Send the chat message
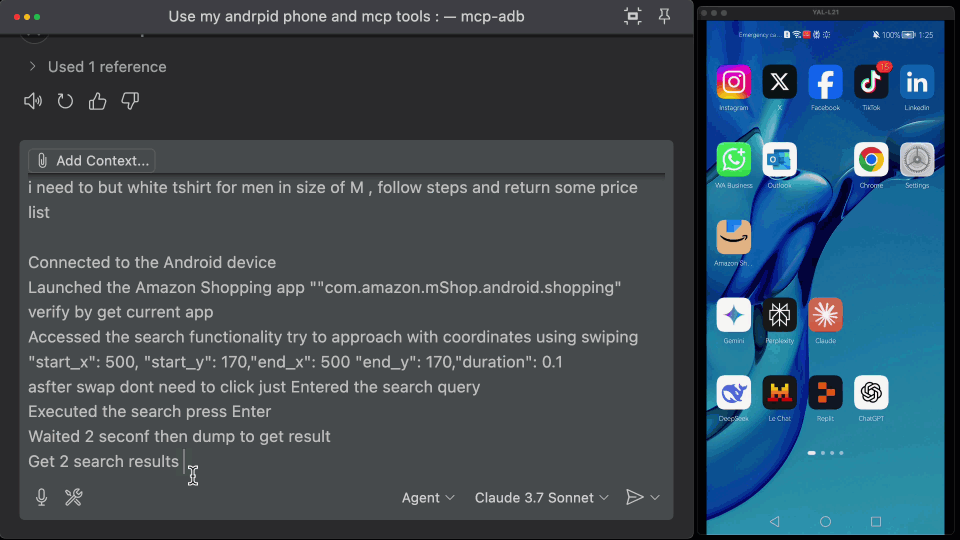 [x=633, y=497]
